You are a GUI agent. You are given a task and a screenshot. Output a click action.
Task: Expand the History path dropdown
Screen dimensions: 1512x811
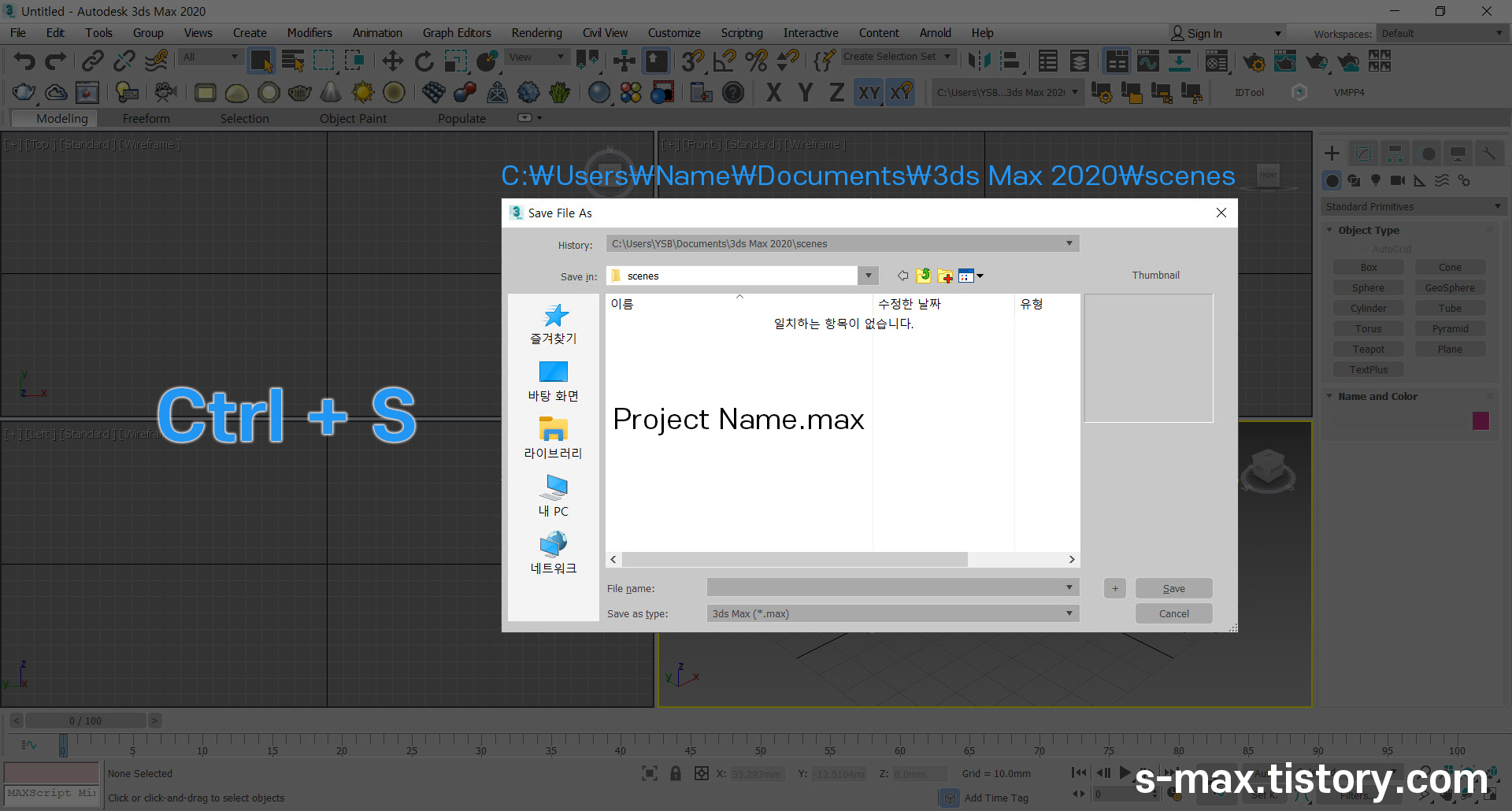(x=1069, y=243)
